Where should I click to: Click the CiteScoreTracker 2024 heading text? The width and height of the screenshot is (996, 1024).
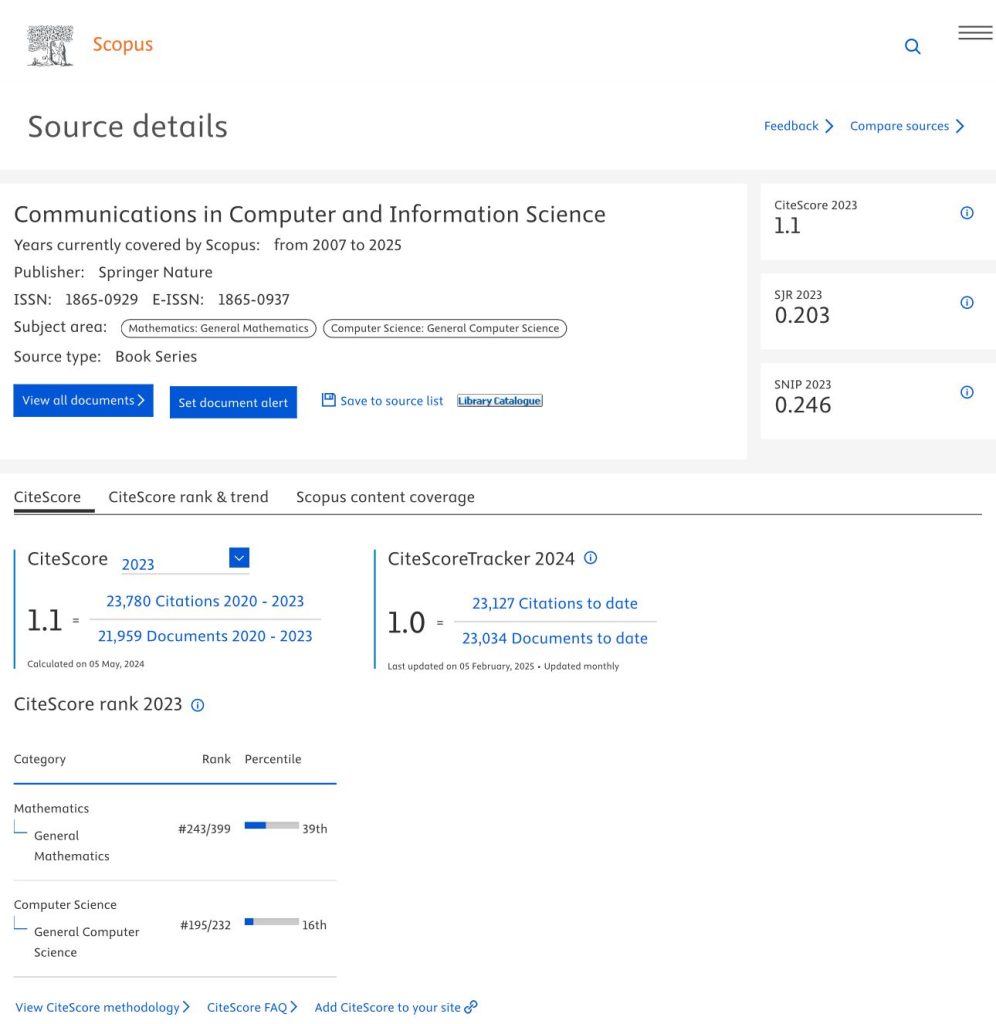[481, 558]
